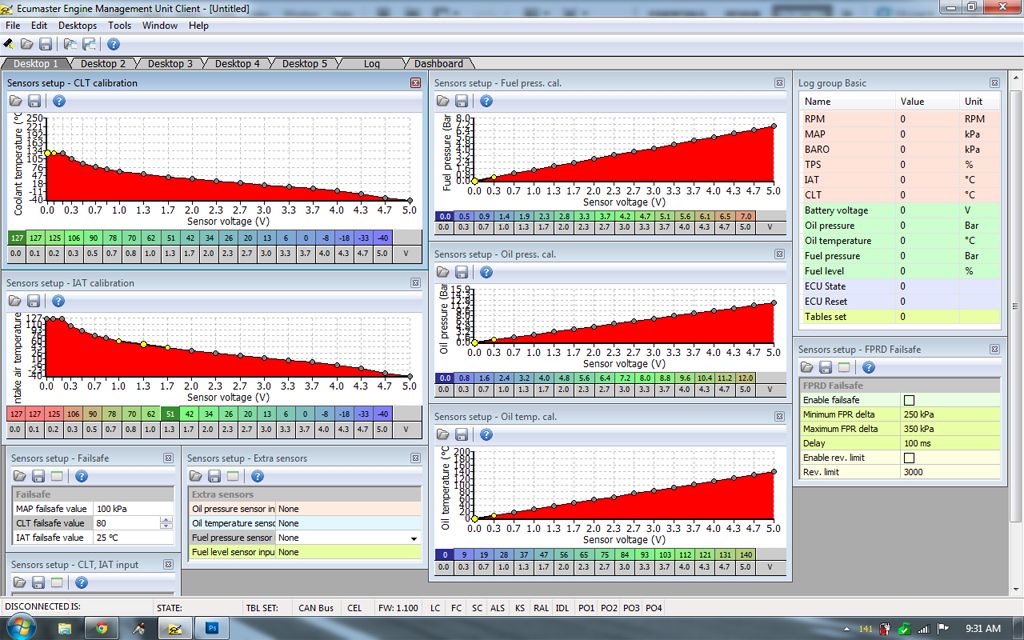
Task: Click the CAN Bus status bar entry
Action: point(316,608)
